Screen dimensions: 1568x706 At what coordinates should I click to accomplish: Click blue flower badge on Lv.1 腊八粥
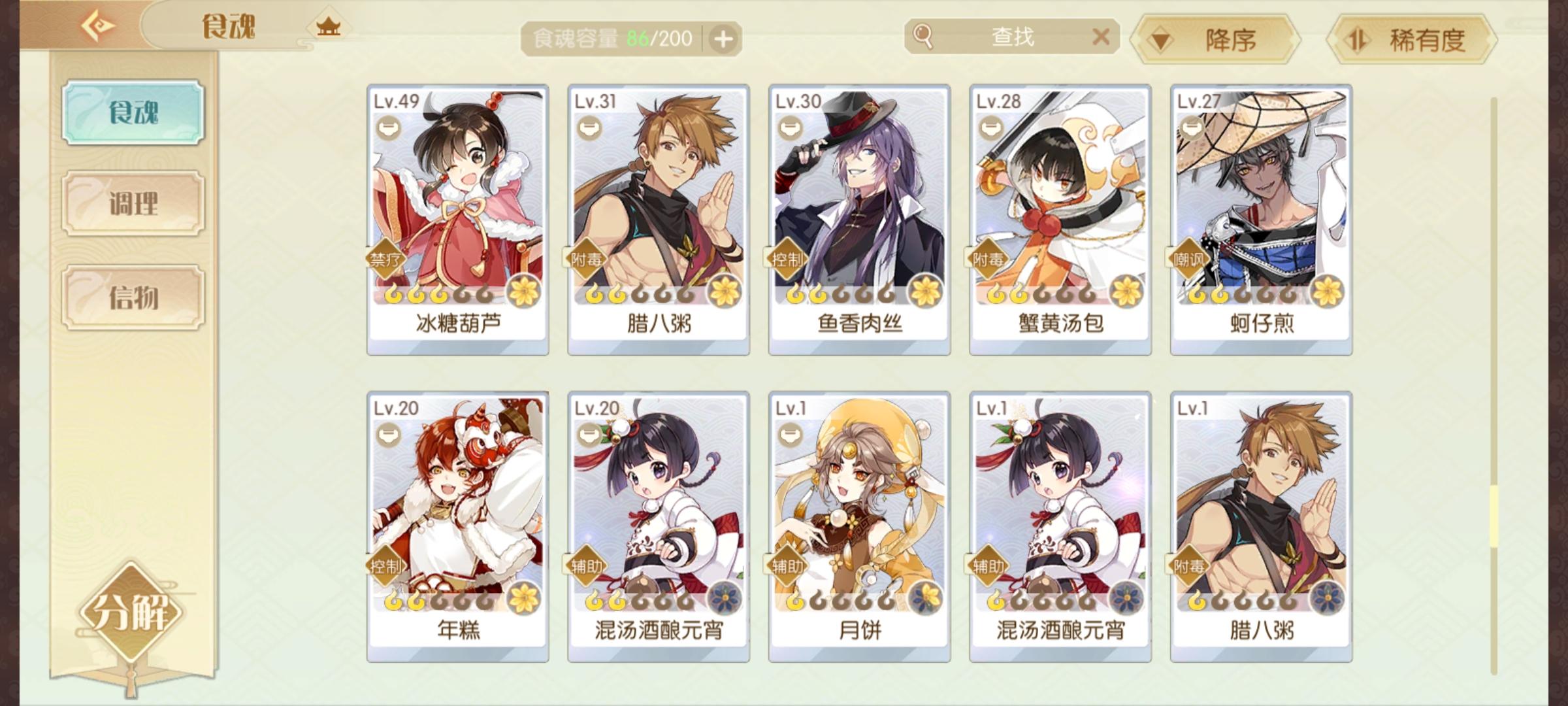point(1327,598)
